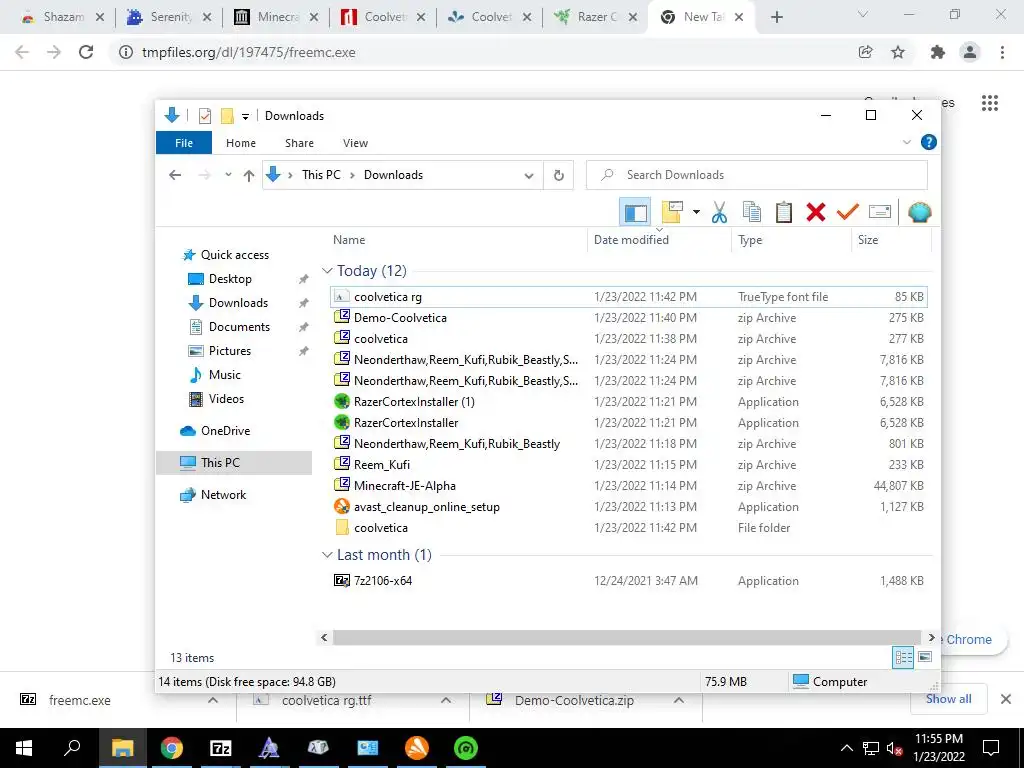Select Videos in the navigation pane

click(x=217, y=399)
